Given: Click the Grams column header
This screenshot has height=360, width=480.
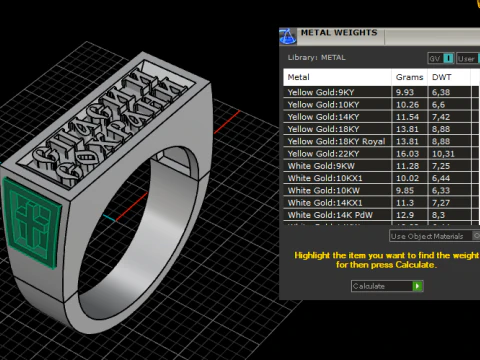Looking at the screenshot, I should pyautogui.click(x=409, y=77).
